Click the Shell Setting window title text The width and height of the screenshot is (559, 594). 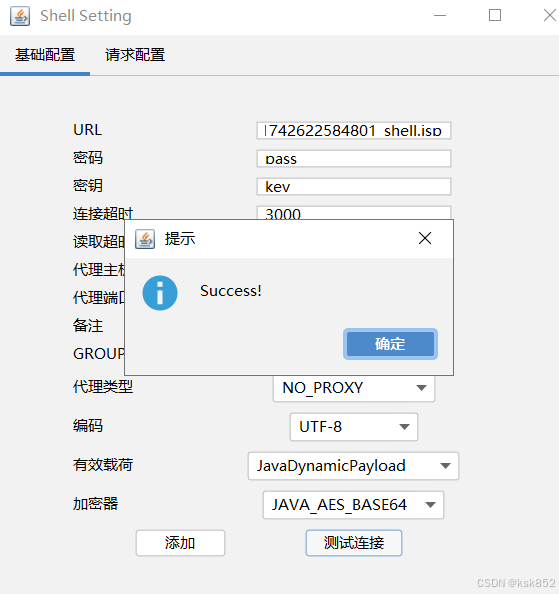click(86, 16)
